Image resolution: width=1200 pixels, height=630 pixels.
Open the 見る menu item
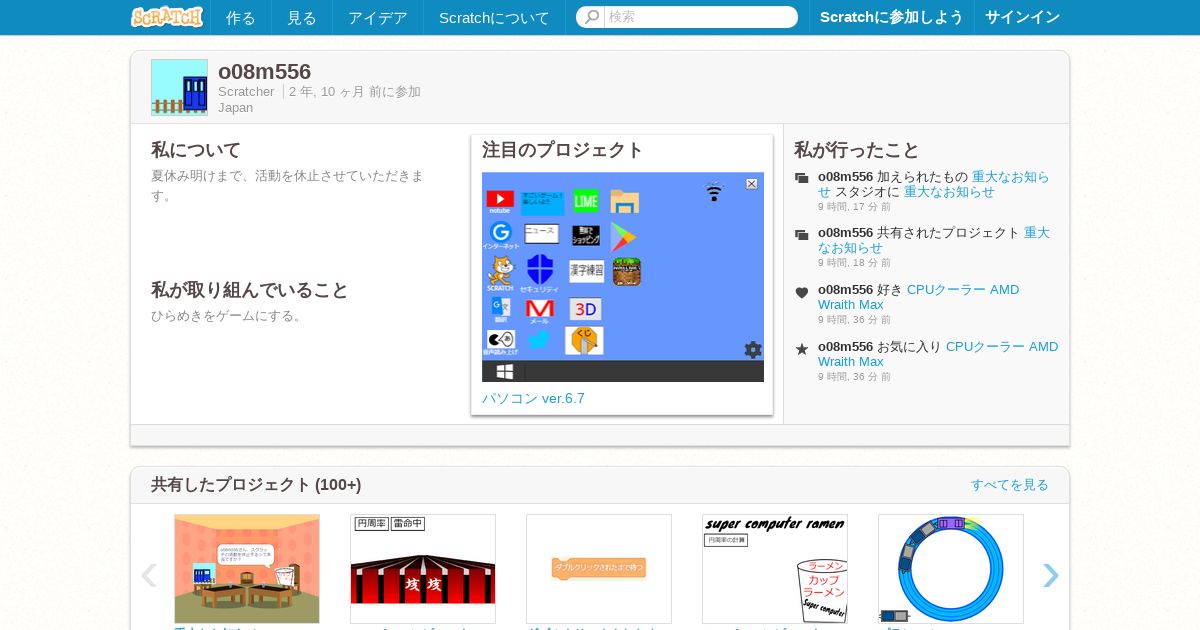click(302, 17)
